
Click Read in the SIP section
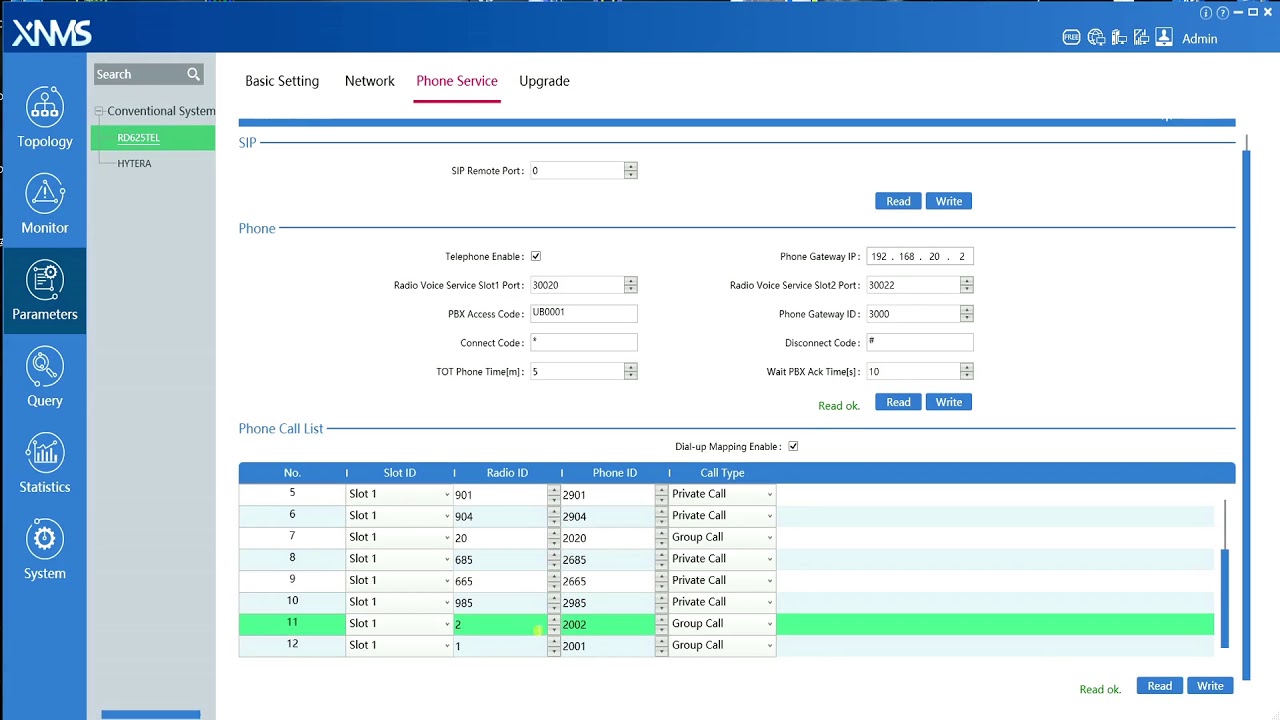coord(898,201)
